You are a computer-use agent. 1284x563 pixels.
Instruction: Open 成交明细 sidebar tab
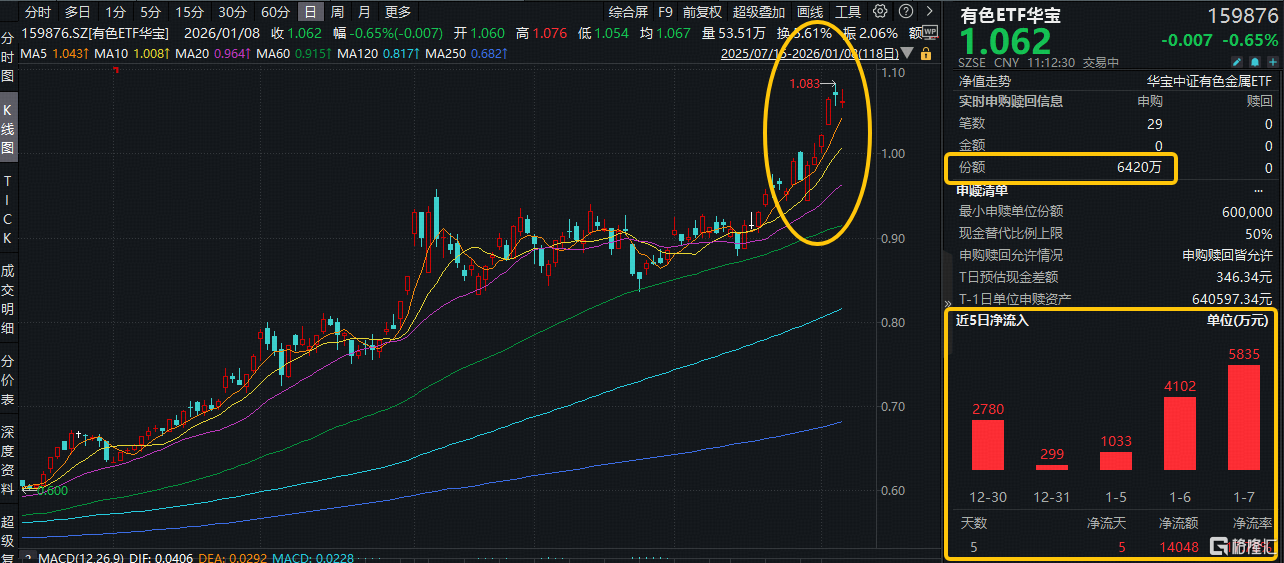click(8, 300)
